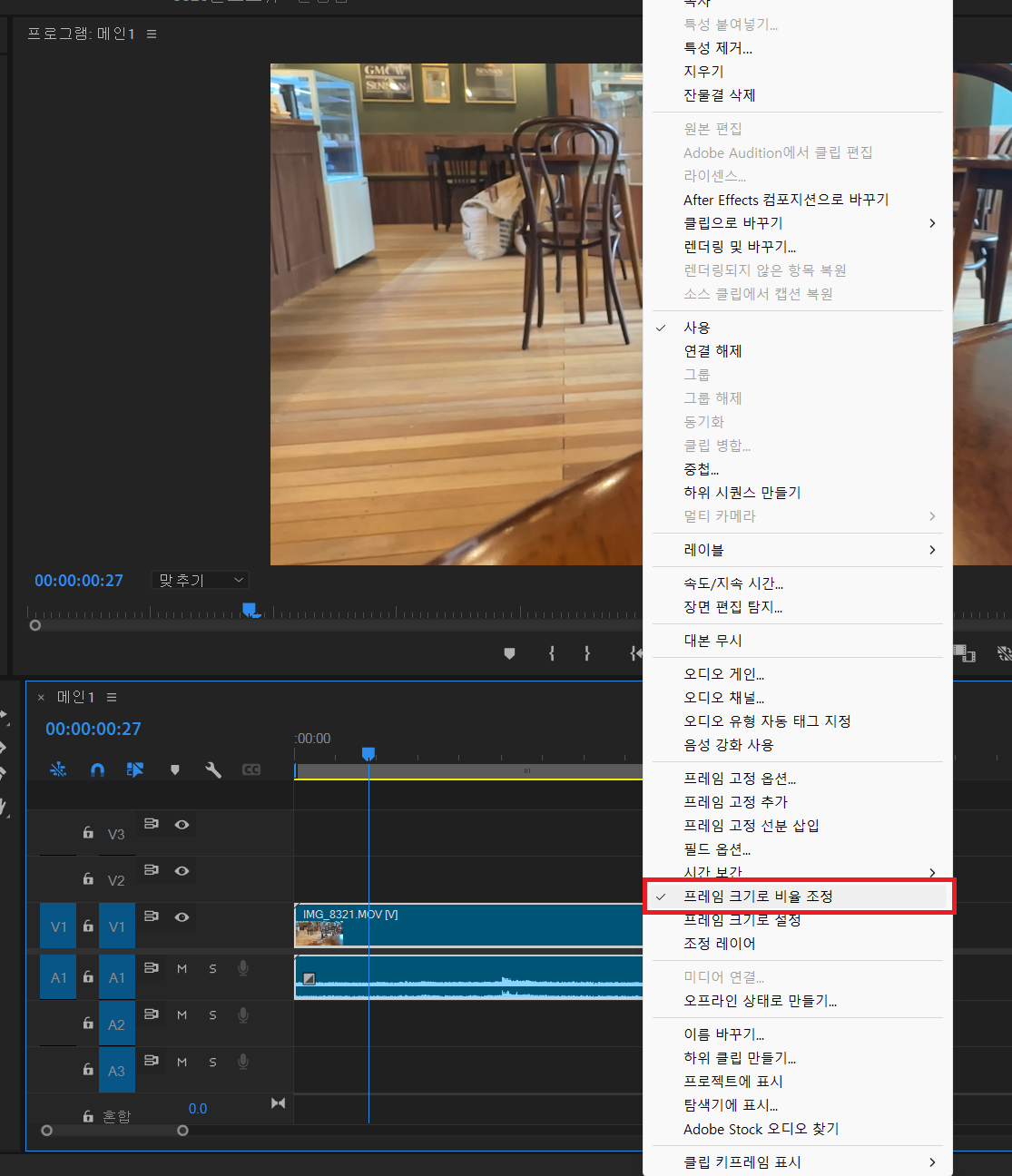Enable voice-over recording on track A1
This screenshot has width=1012, height=1176.
tap(242, 968)
